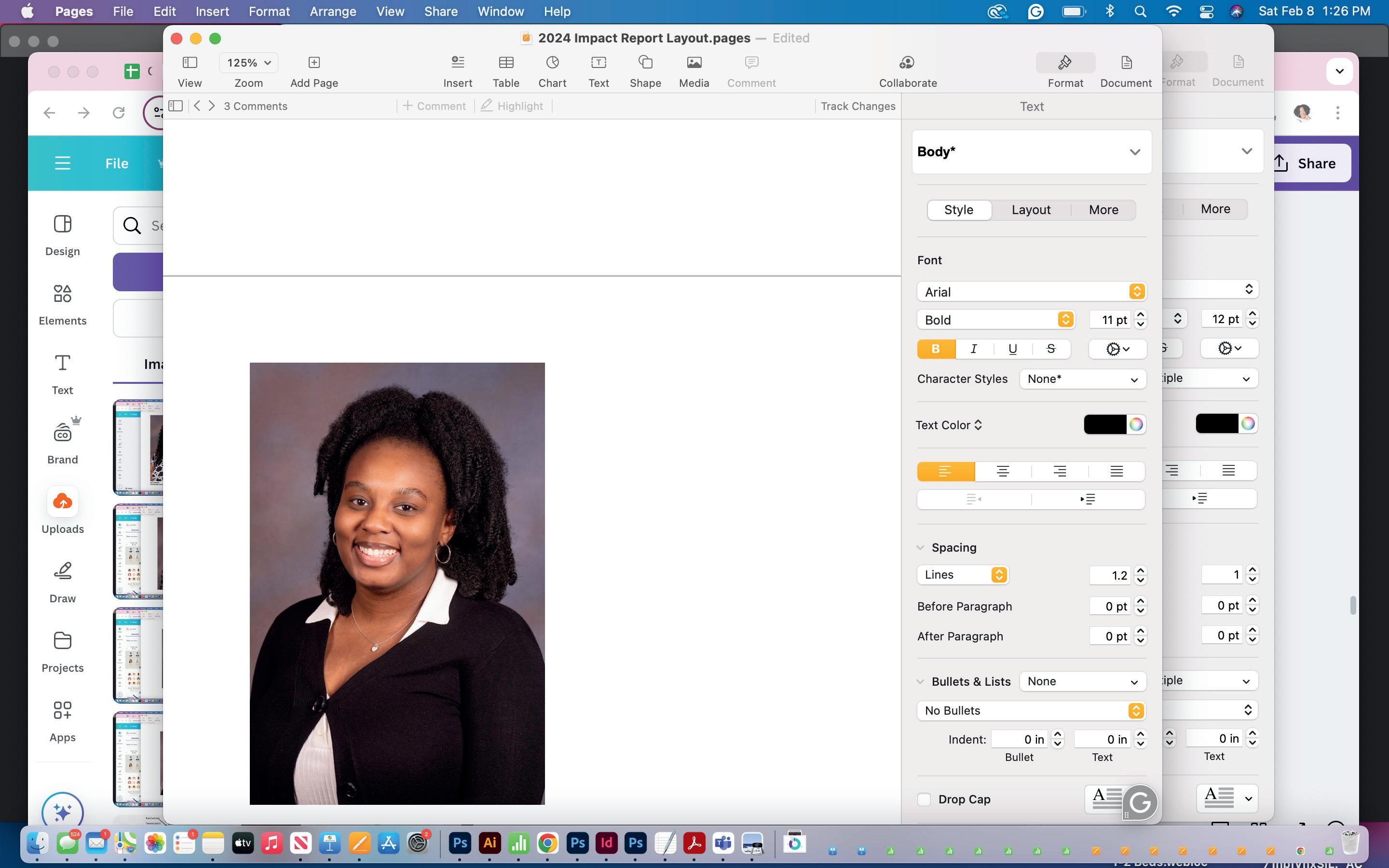Screen dimensions: 1389x868
Task: Collapse the Spacing section
Action: pyautogui.click(x=921, y=548)
